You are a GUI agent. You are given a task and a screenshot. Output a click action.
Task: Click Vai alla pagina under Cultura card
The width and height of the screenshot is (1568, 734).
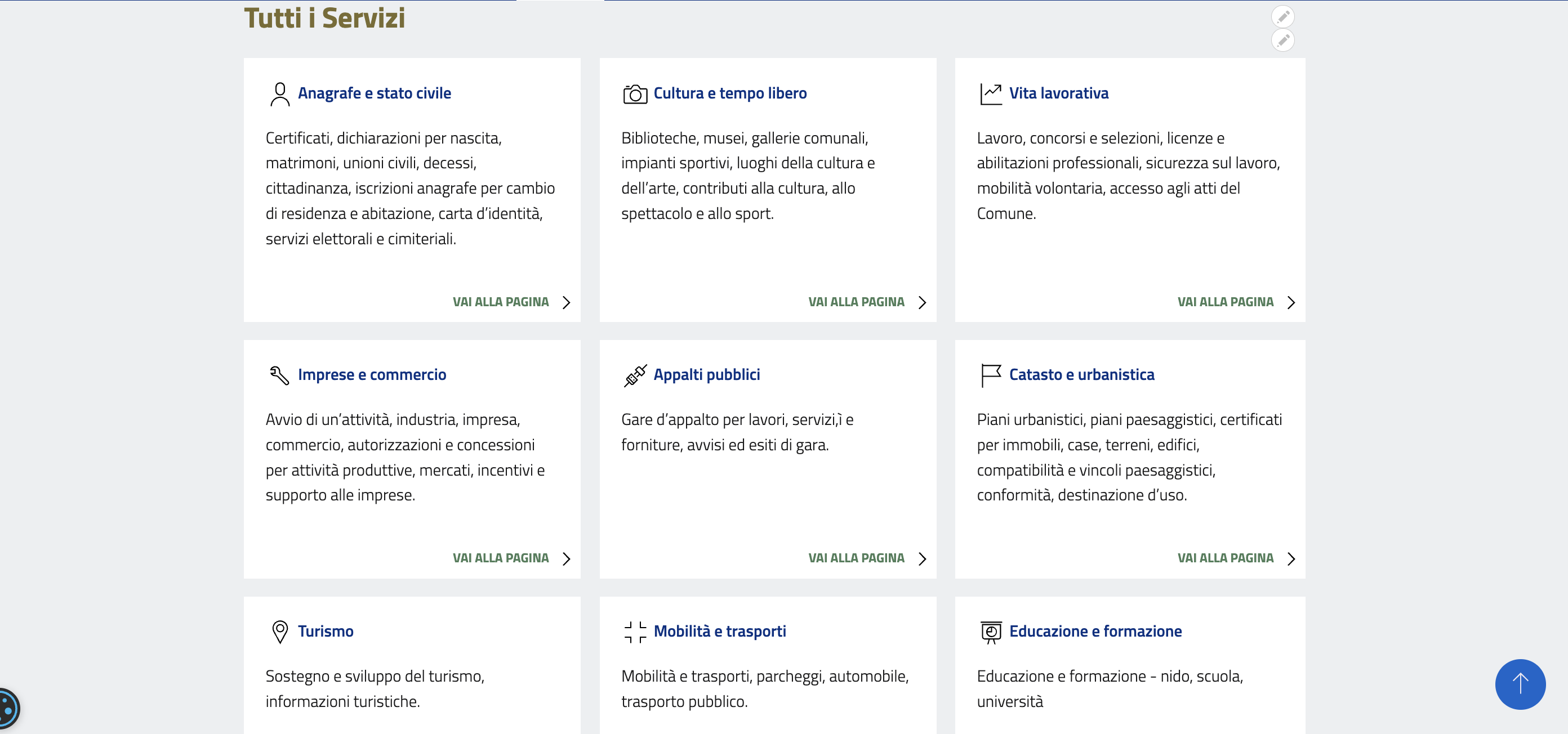[x=856, y=302]
